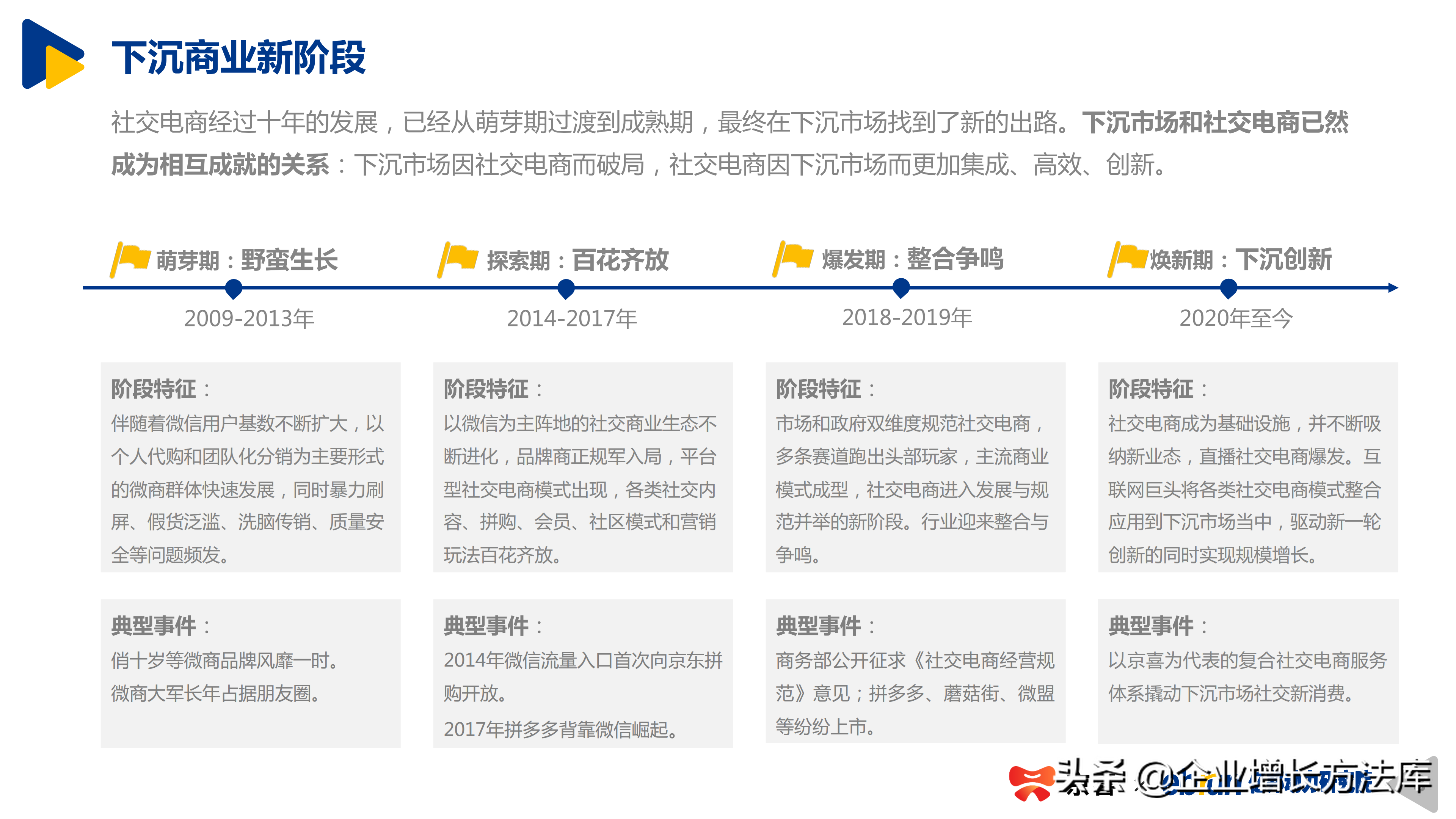Click the 阶段特征 box under 2009-2013年

tap(250, 468)
